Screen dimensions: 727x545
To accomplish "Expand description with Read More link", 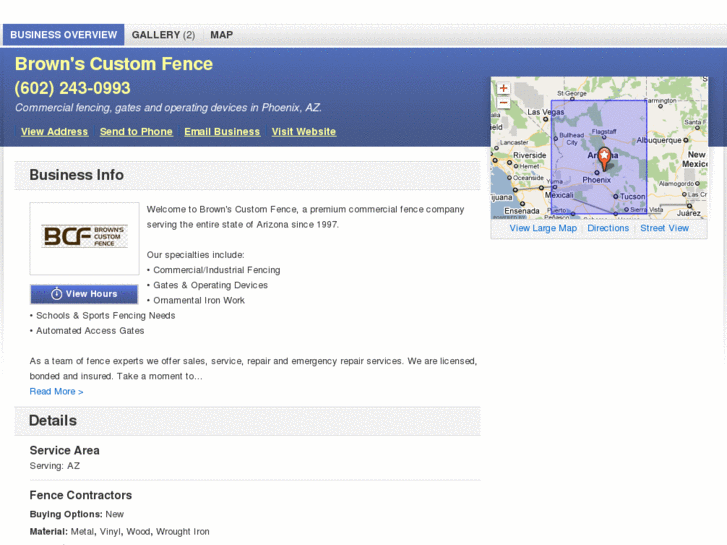I will (x=57, y=391).
